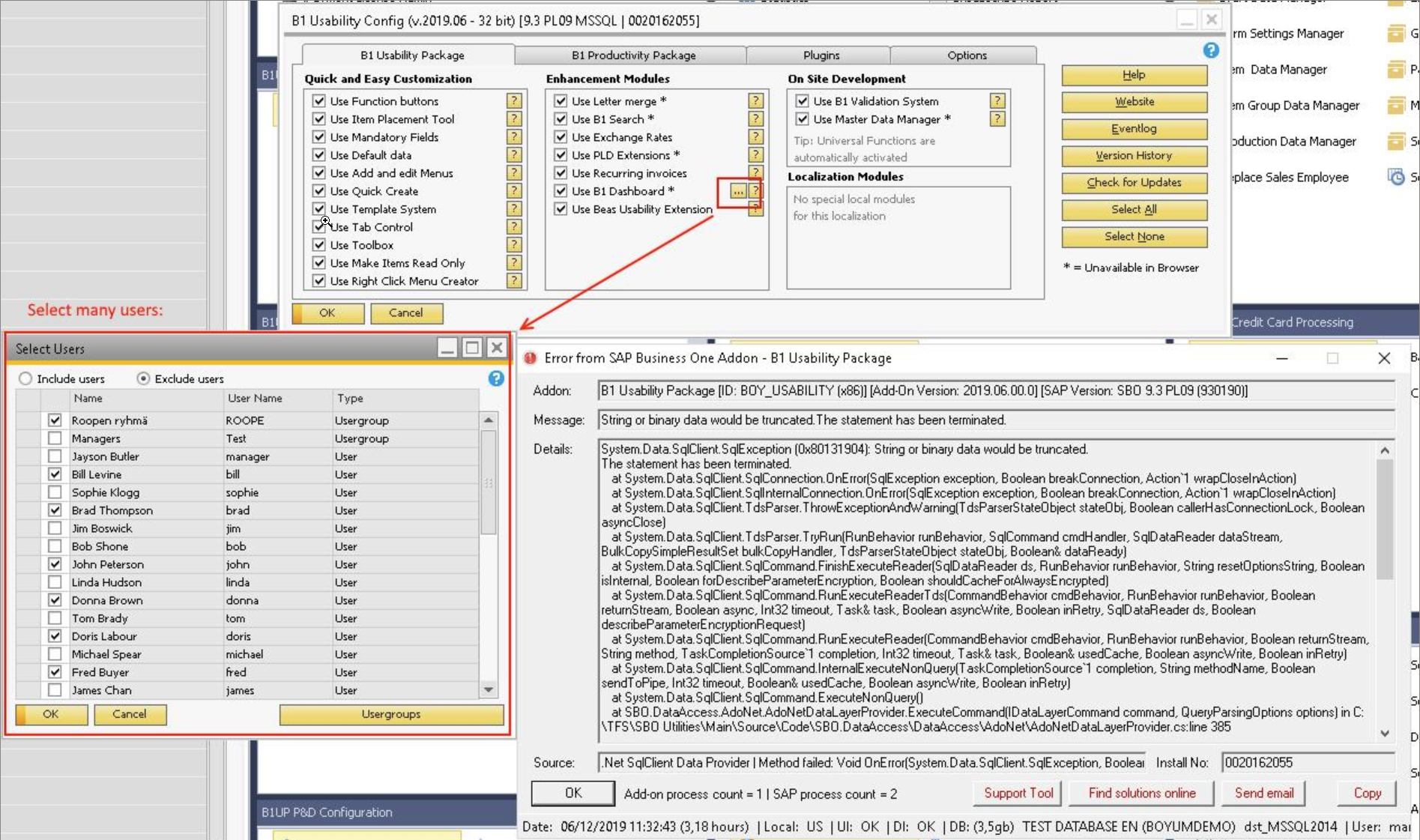1420x840 pixels.
Task: Click Check for Updates button
Action: tap(1134, 183)
